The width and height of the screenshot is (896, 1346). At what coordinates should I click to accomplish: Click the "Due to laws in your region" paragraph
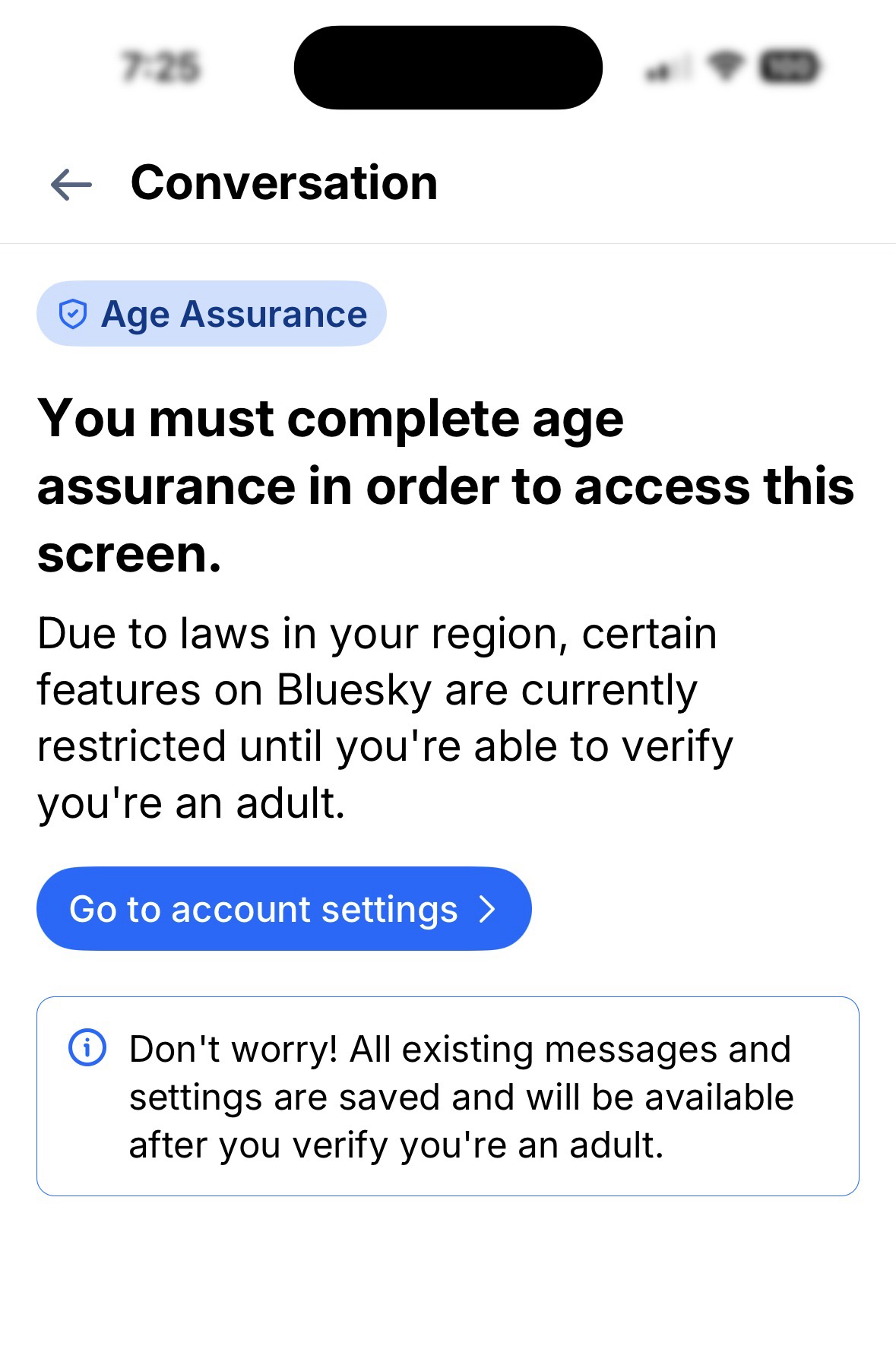(x=385, y=717)
